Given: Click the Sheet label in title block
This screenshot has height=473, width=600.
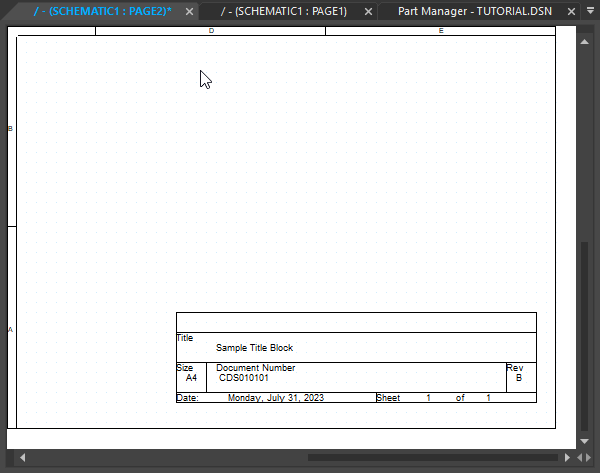Looking at the screenshot, I should 388,398.
